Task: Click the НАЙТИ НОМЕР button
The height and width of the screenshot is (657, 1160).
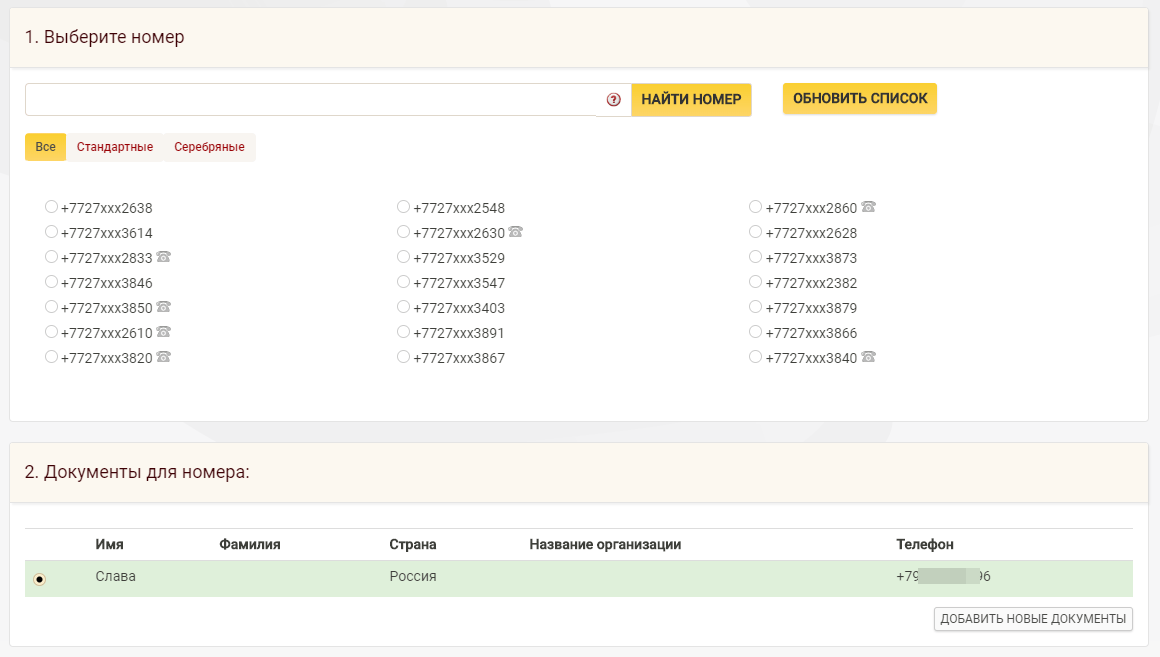Action: (x=691, y=99)
